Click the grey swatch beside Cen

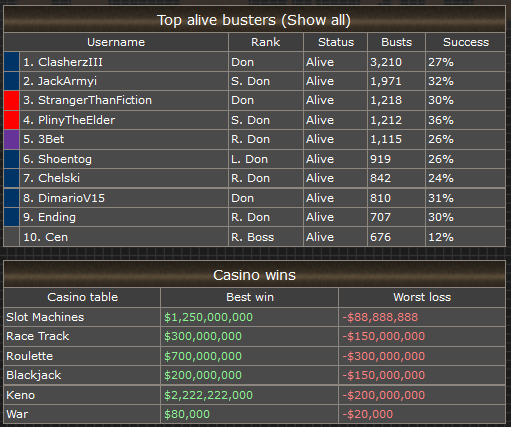click(x=12, y=237)
